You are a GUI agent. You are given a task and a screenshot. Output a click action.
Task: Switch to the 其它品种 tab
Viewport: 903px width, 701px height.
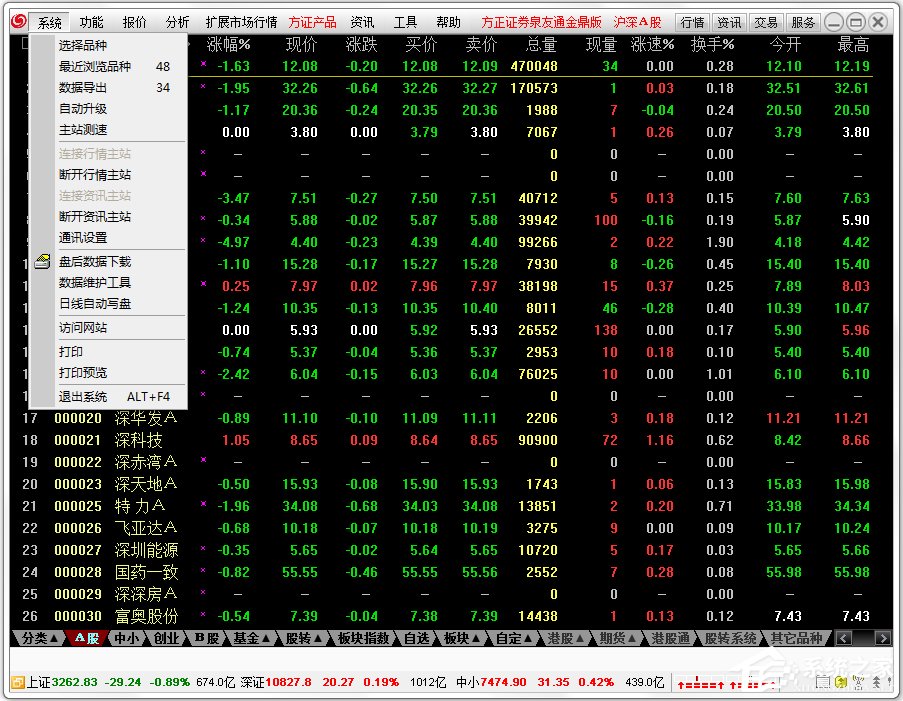pos(796,638)
